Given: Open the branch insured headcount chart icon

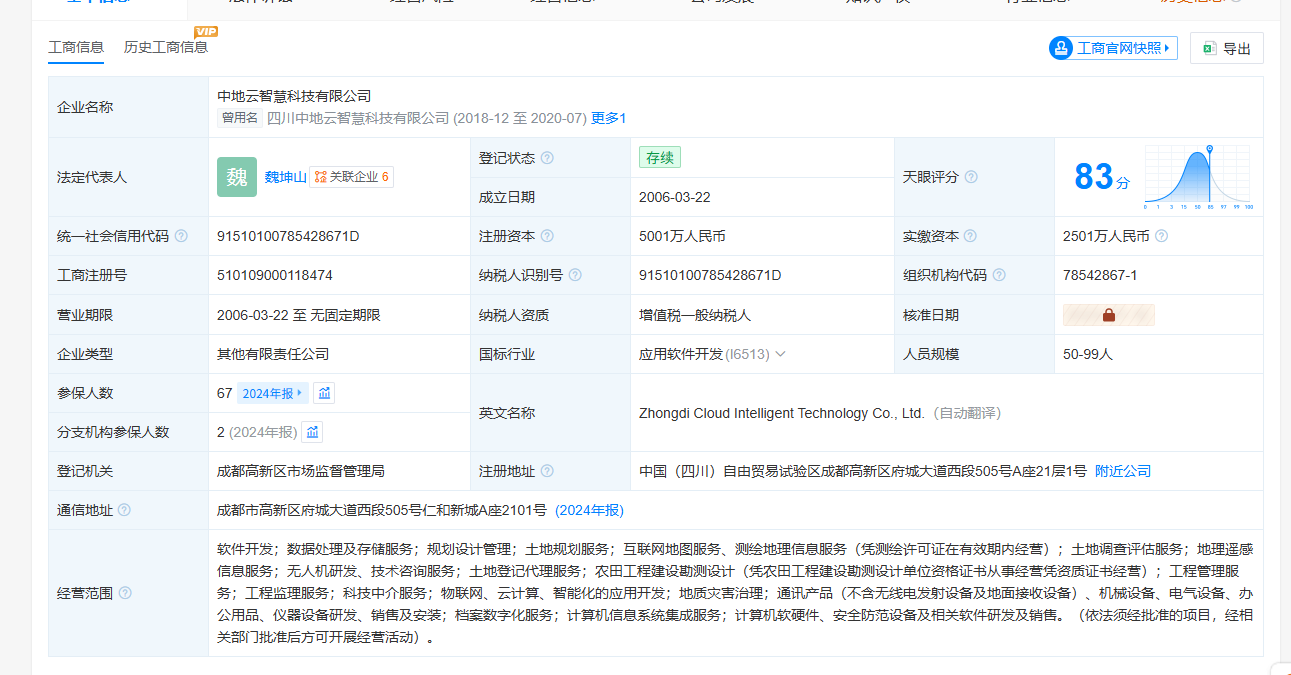Looking at the screenshot, I should (312, 432).
